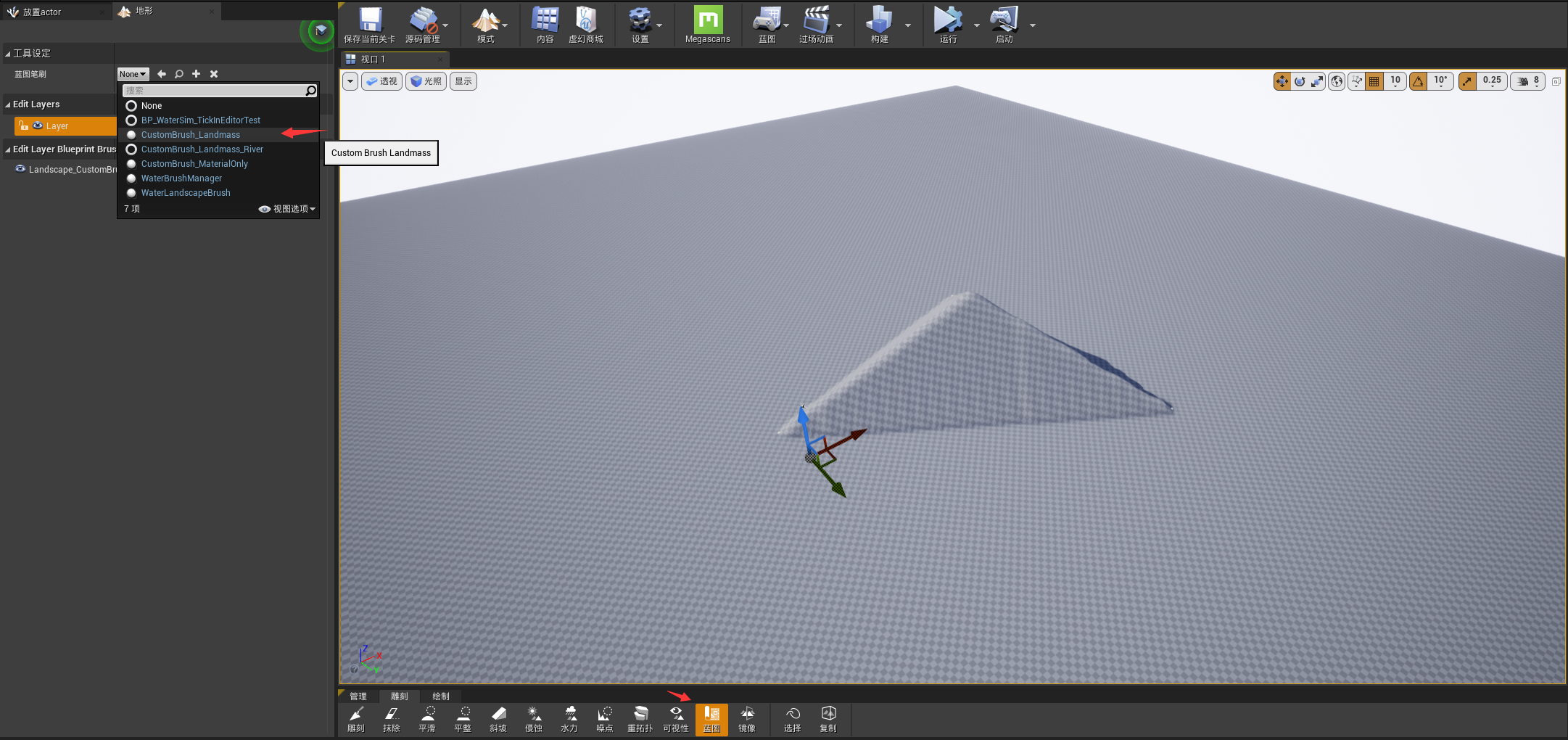Select the Retopologize (重拓扑) landscape tool
Screen dimensions: 1568x740
pyautogui.click(x=640, y=720)
